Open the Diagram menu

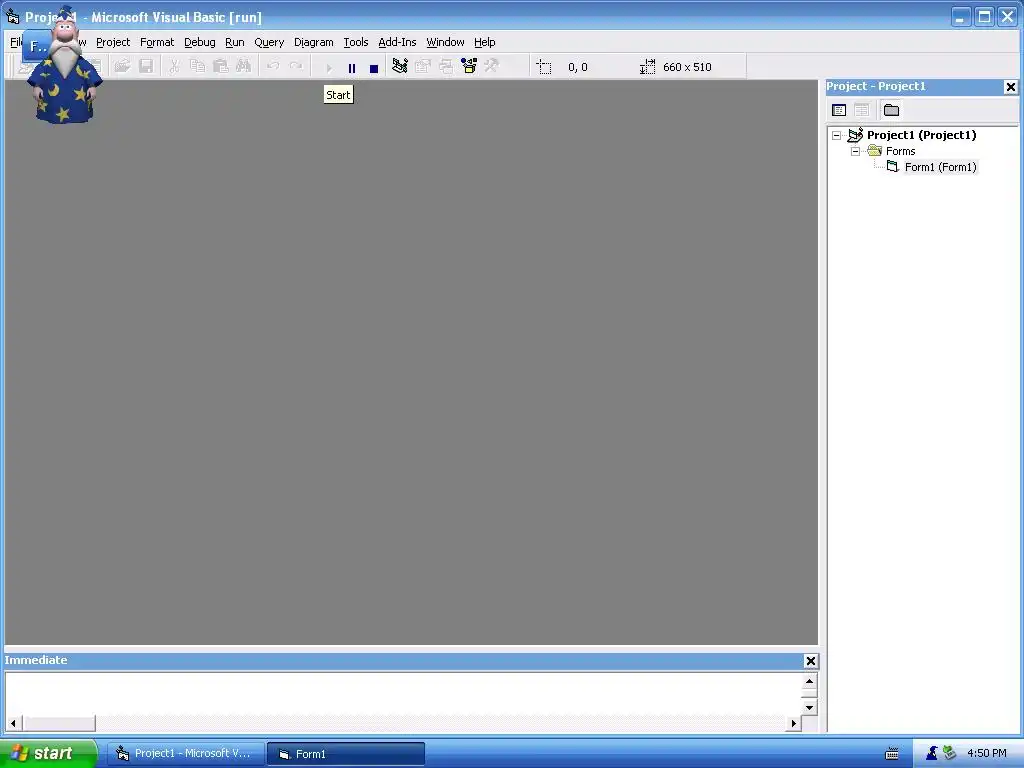313,42
